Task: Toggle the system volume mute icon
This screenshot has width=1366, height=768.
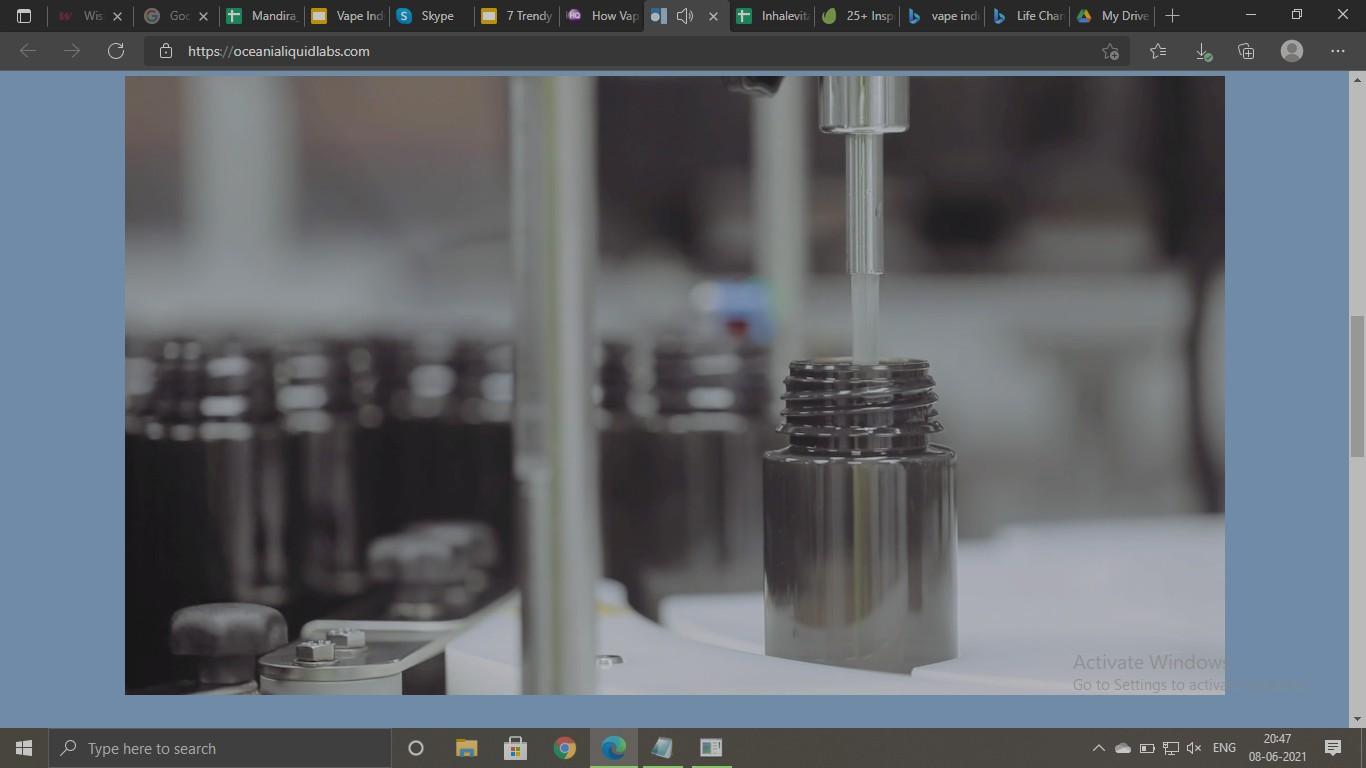Action: pos(1193,748)
